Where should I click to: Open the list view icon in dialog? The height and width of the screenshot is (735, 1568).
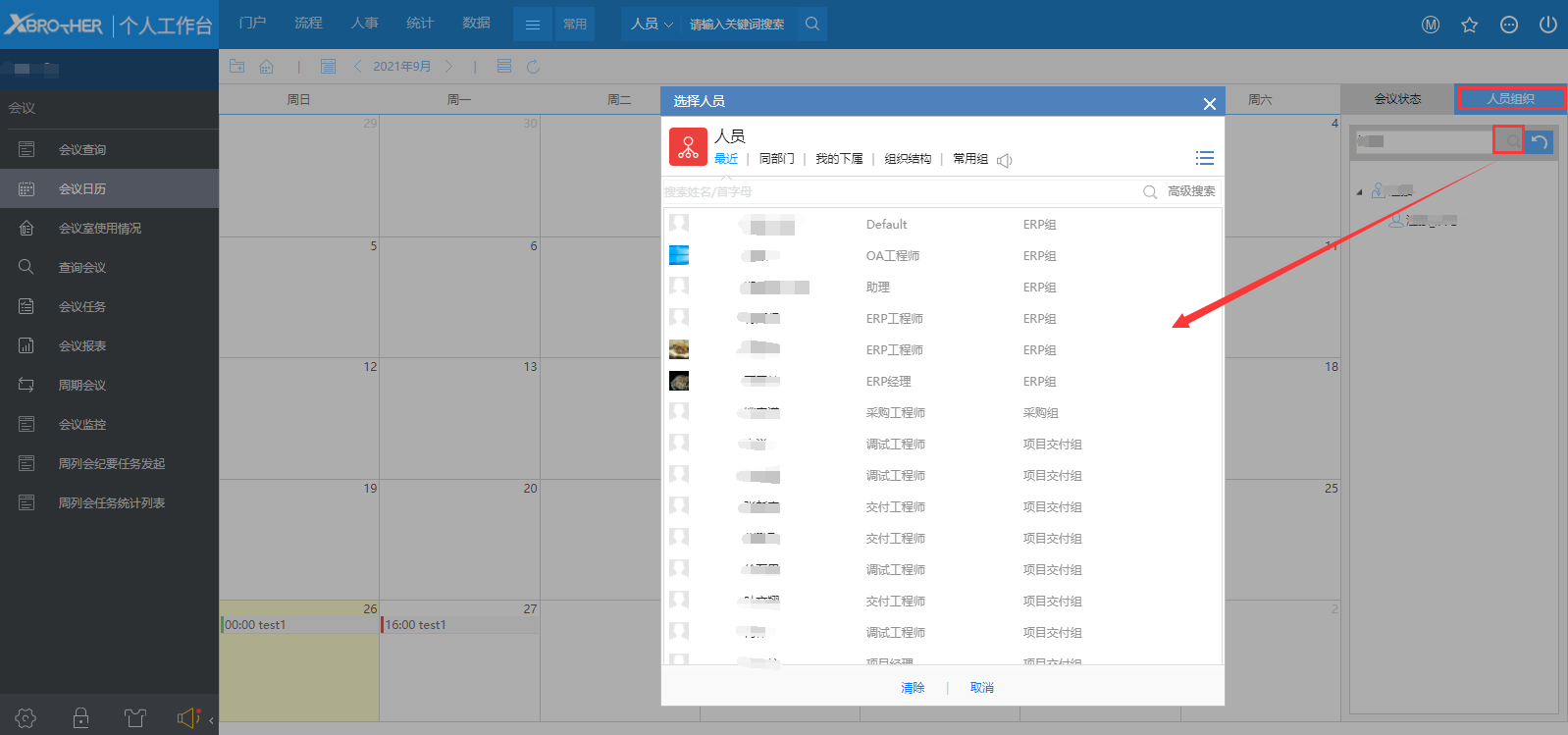tap(1204, 158)
